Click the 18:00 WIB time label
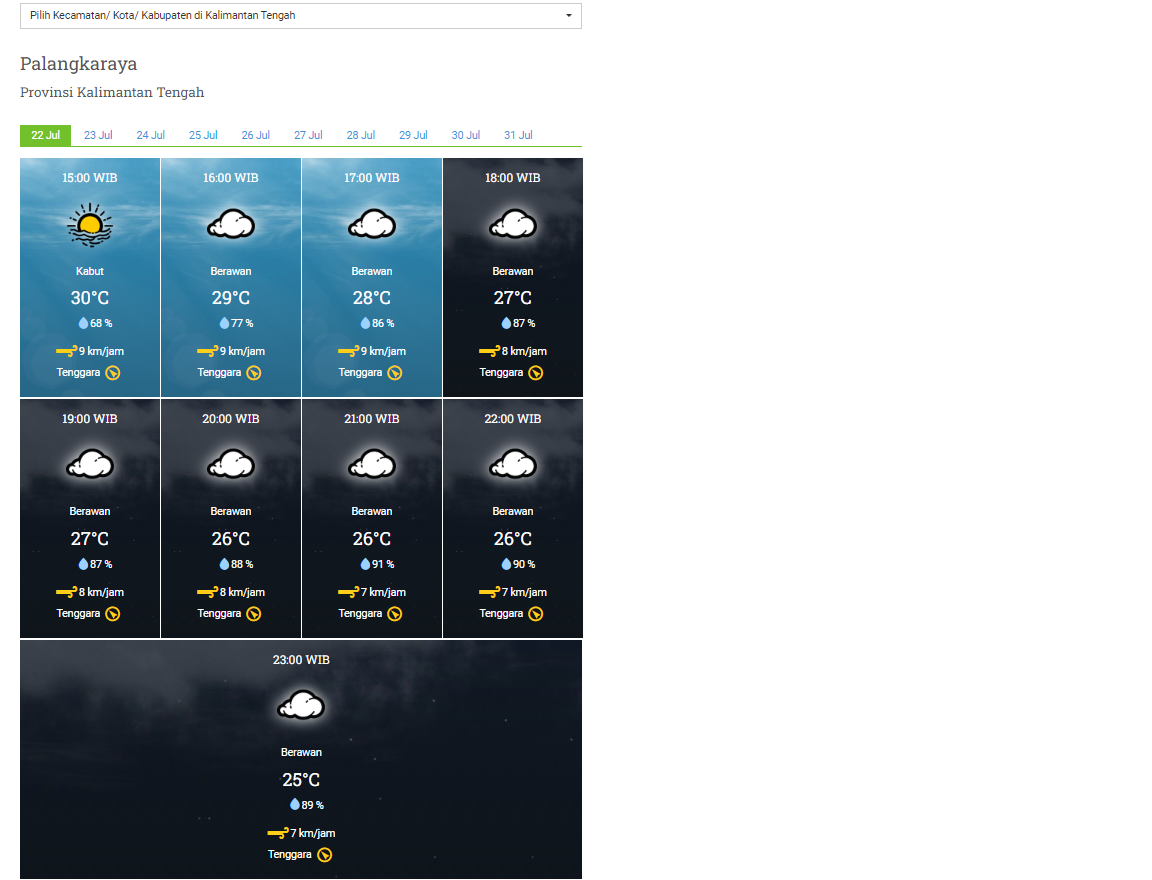 pyautogui.click(x=513, y=178)
